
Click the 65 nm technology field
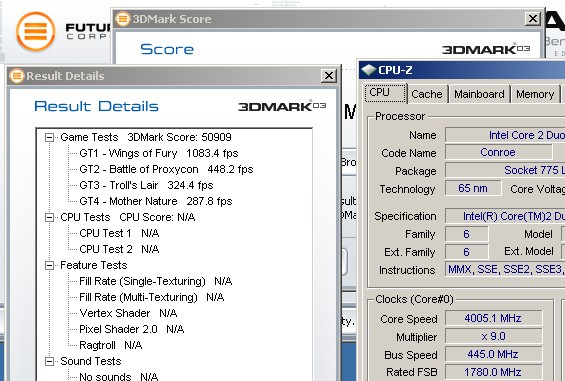point(473,188)
